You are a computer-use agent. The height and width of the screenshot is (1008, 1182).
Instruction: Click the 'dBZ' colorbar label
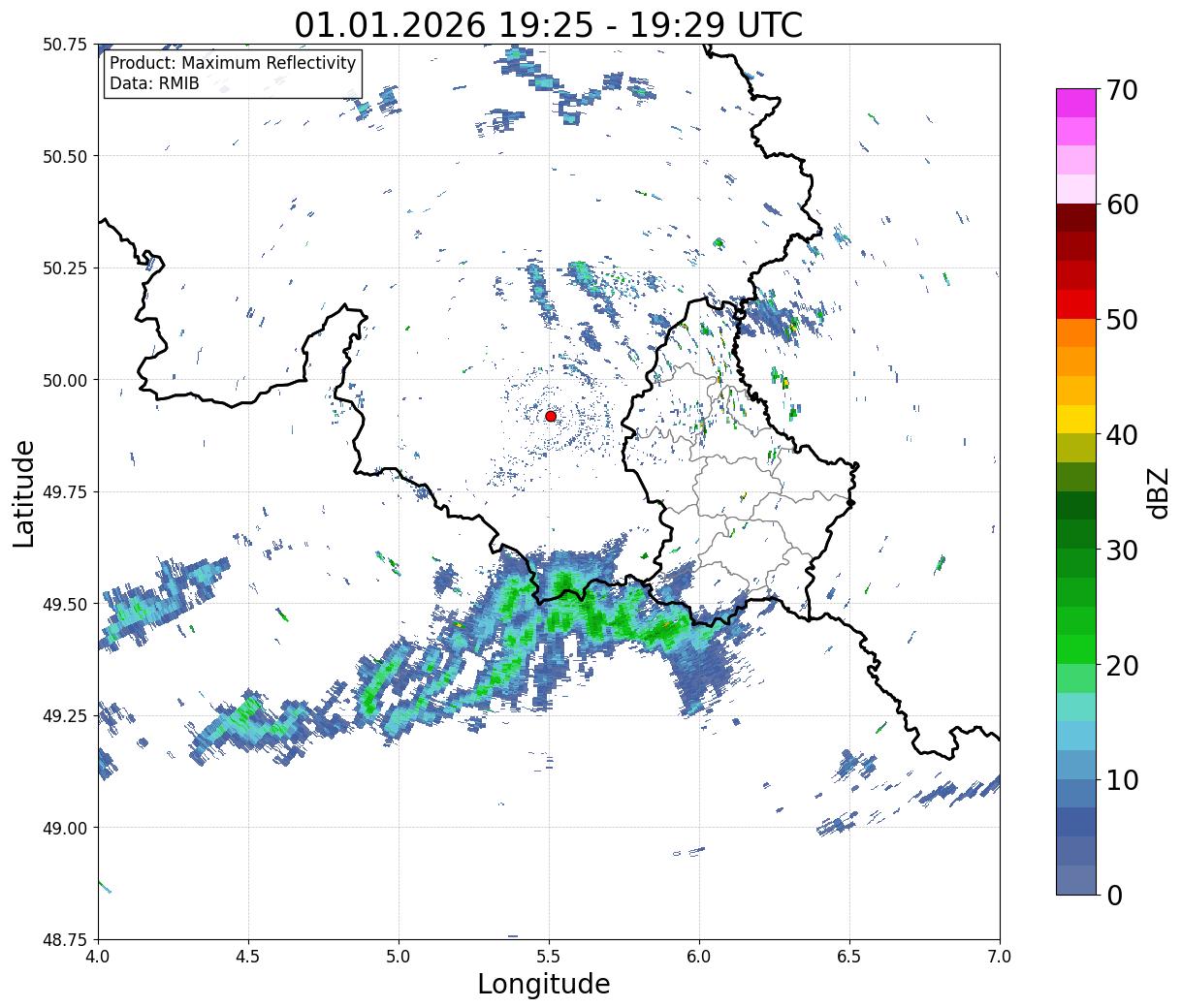[1158, 491]
